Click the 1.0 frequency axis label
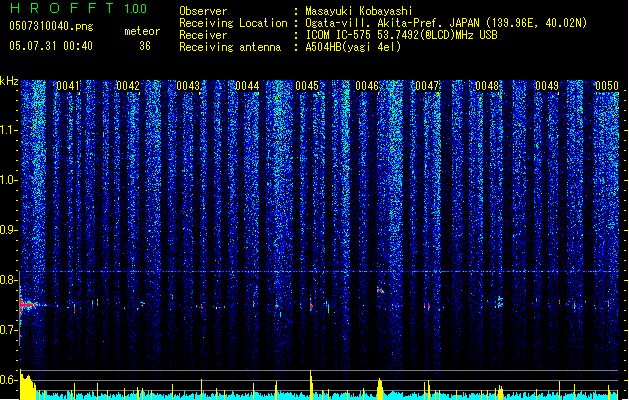Image resolution: width=629 pixels, height=400 pixels. pos(9,180)
